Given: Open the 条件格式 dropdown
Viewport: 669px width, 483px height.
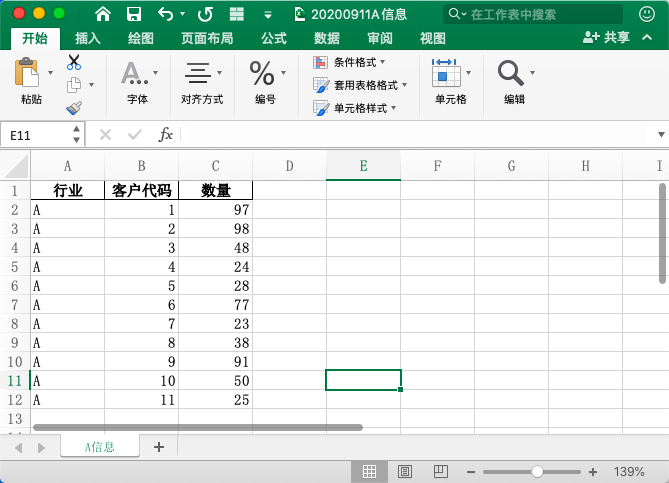Looking at the screenshot, I should [x=349, y=62].
